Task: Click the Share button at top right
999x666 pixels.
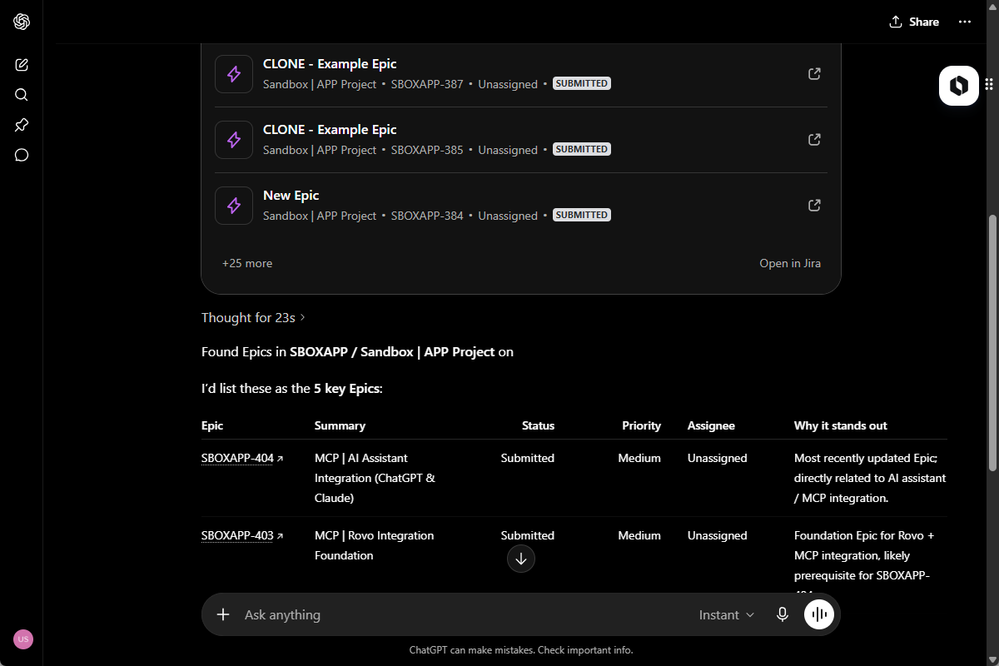Action: pos(914,22)
